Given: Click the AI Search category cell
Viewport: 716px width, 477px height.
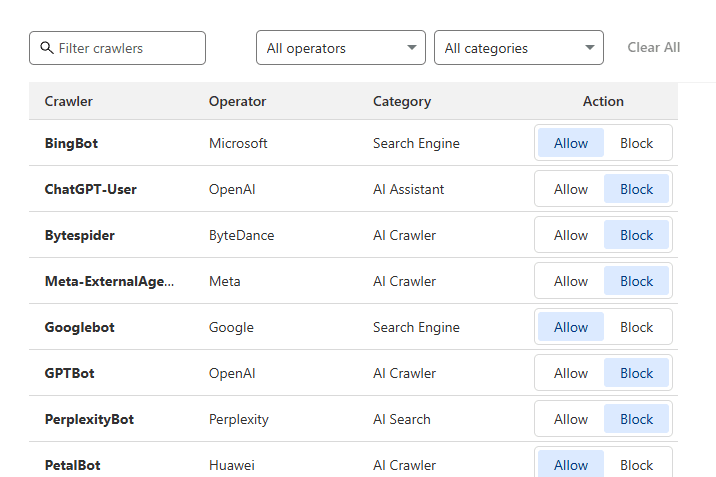Looking at the screenshot, I should 401,419.
